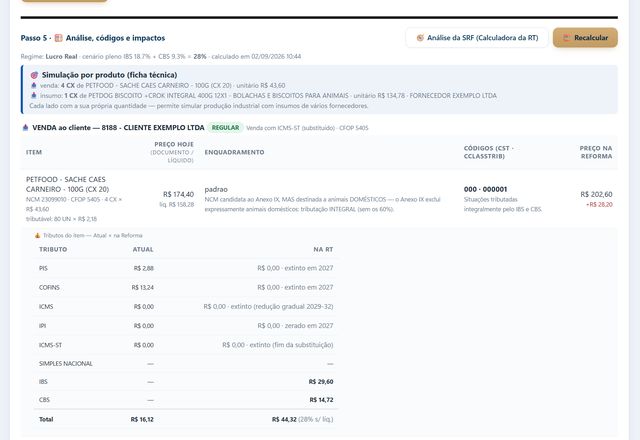Click the icon inside Análise da SRF button
640x440 pixels.
420,38
